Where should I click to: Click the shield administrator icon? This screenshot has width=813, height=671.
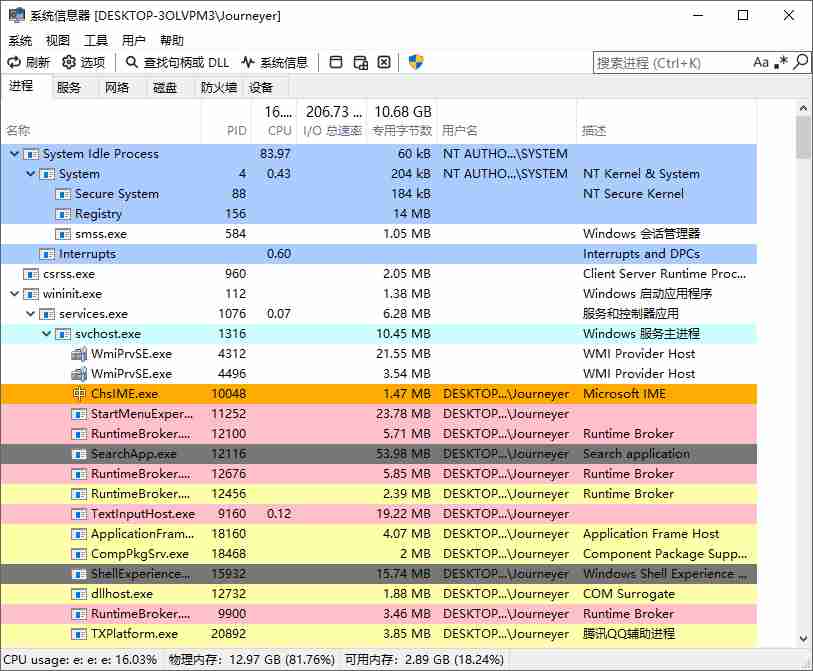click(416, 63)
